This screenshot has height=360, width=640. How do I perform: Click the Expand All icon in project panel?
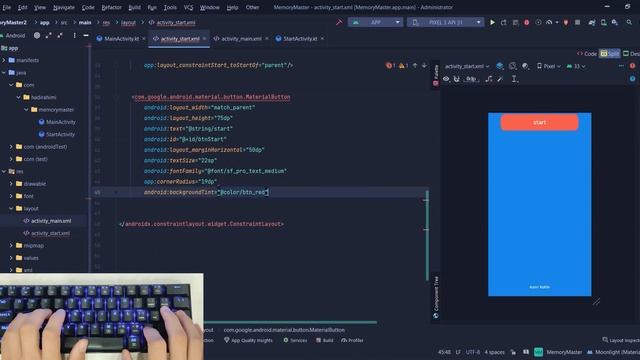(x=49, y=36)
